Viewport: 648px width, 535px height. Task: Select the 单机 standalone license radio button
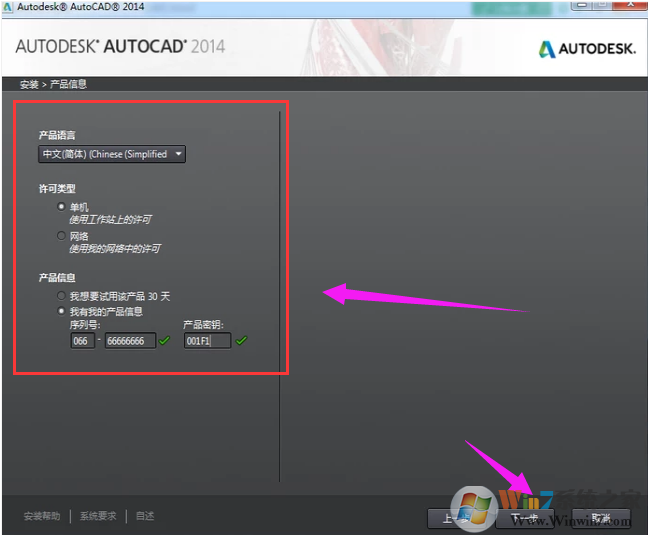(62, 206)
